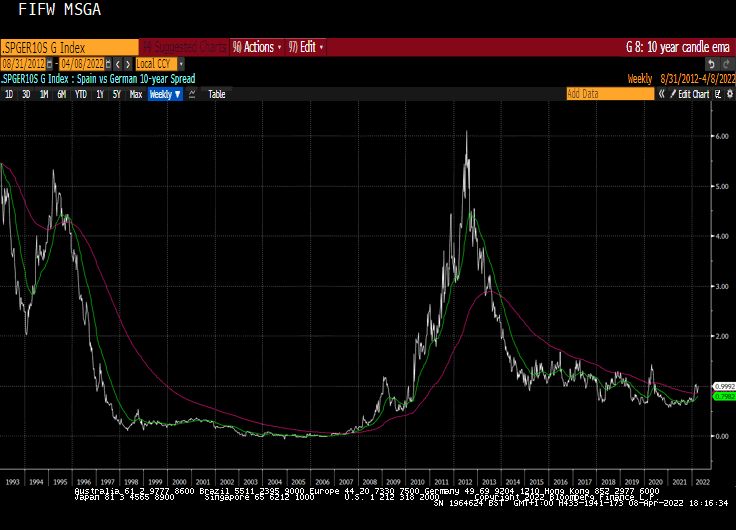The height and width of the screenshot is (530, 736).
Task: Click the redo arrow icon
Action: click(x=727, y=64)
